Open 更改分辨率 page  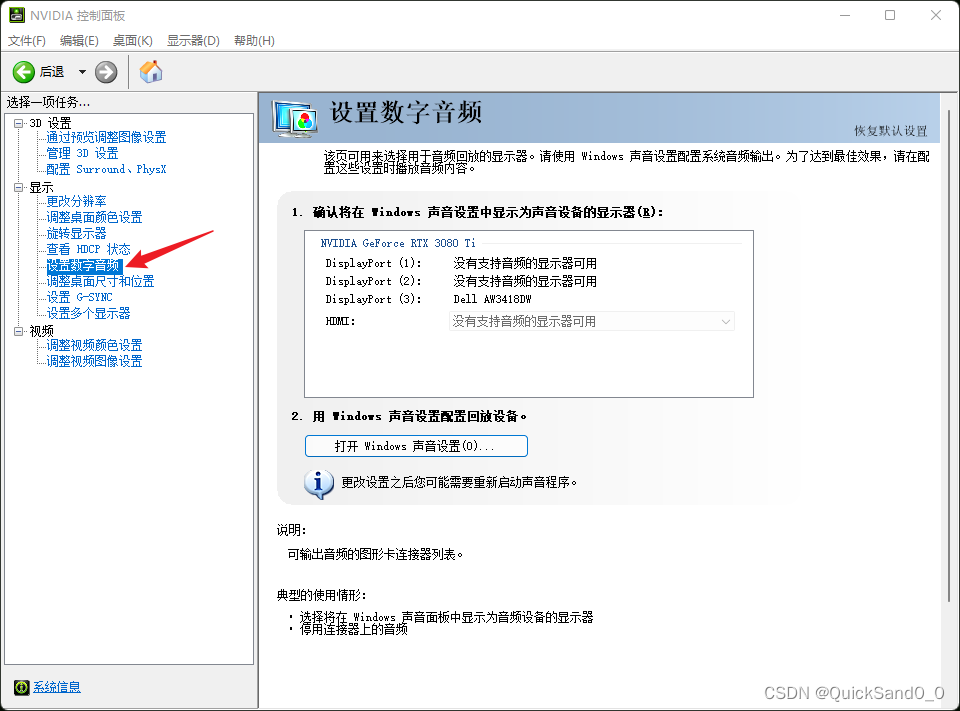pyautogui.click(x=76, y=201)
